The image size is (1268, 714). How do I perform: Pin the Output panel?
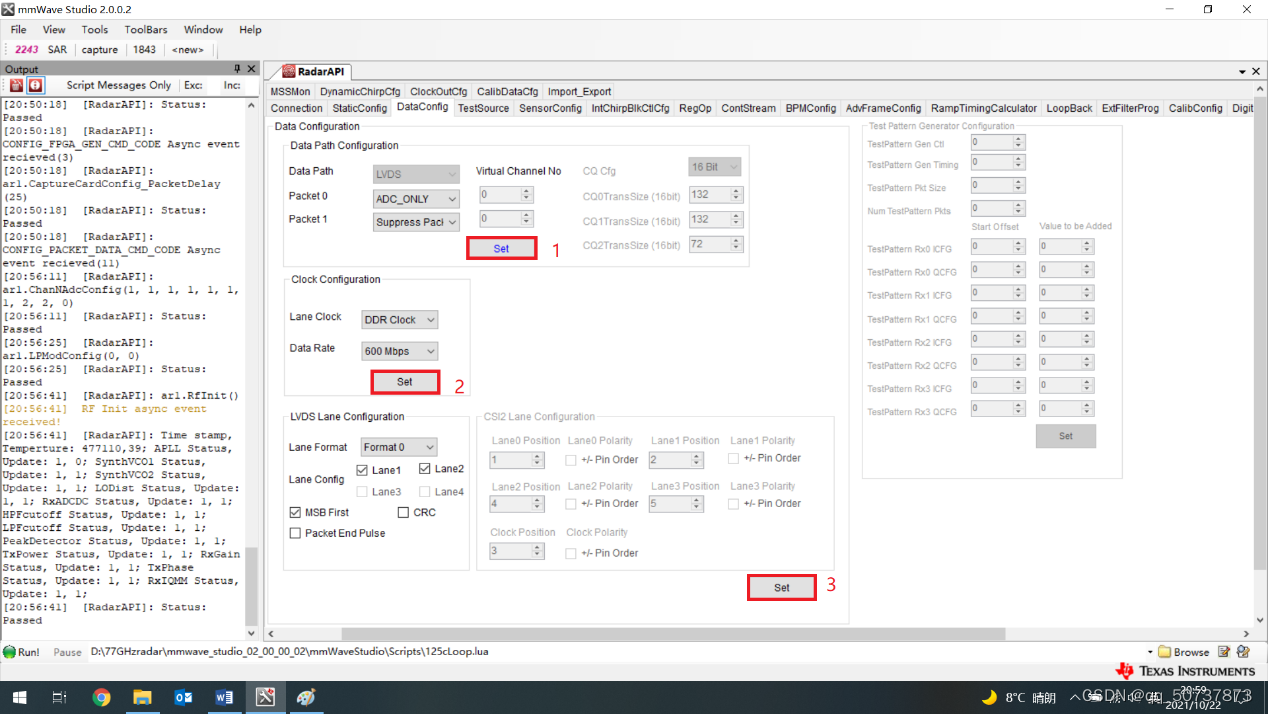238,69
